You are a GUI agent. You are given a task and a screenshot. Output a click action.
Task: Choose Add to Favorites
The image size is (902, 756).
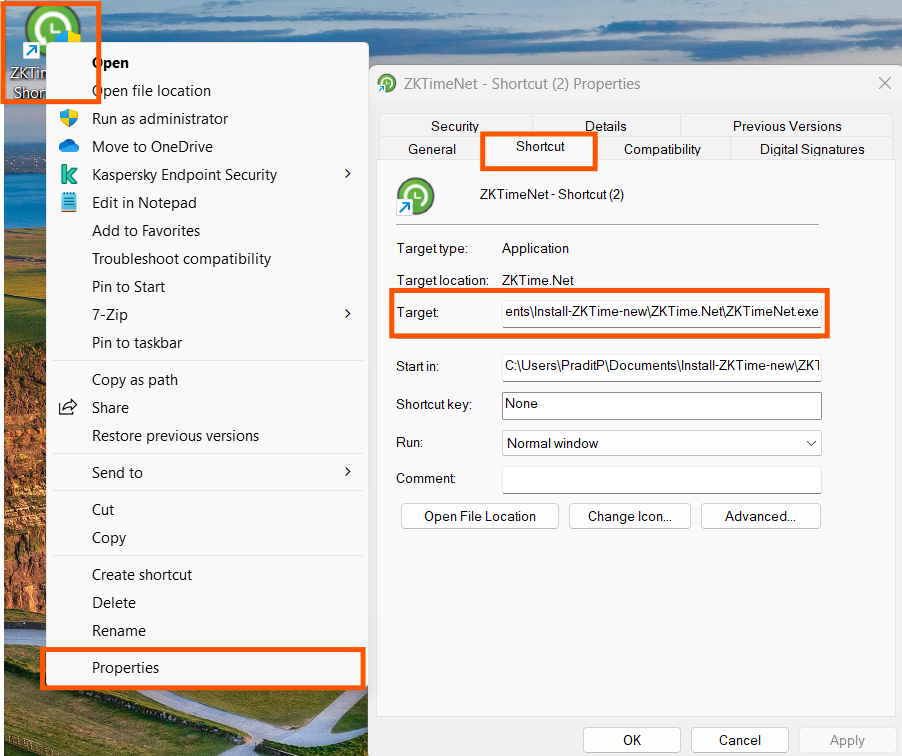pyautogui.click(x=207, y=231)
